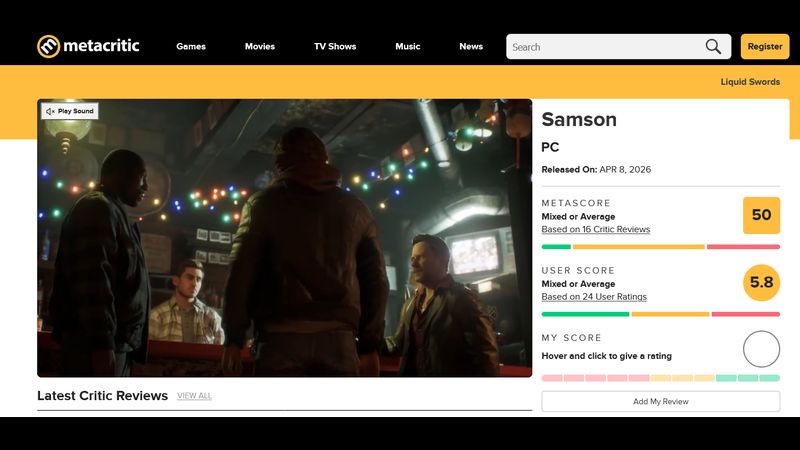Click the User Score 5.8 badge
Viewport: 800px width, 450px height.
click(x=761, y=283)
